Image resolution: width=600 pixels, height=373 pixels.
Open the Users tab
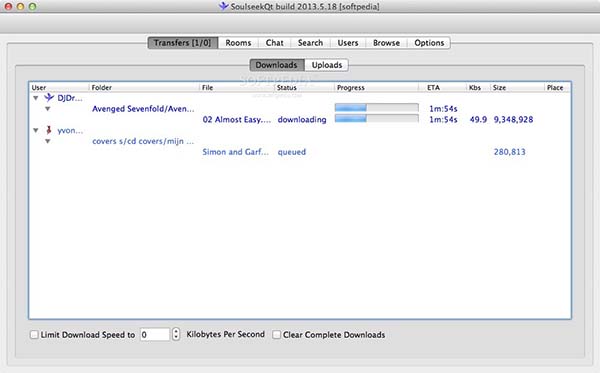pyautogui.click(x=348, y=43)
